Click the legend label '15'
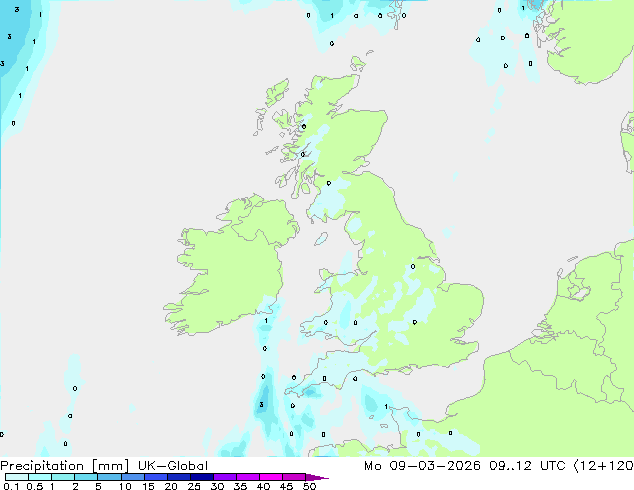Image resolution: width=634 pixels, height=490 pixels. (148, 486)
